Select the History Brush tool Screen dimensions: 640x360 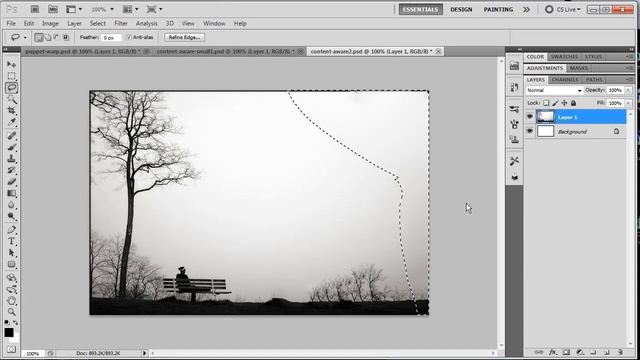point(11,170)
